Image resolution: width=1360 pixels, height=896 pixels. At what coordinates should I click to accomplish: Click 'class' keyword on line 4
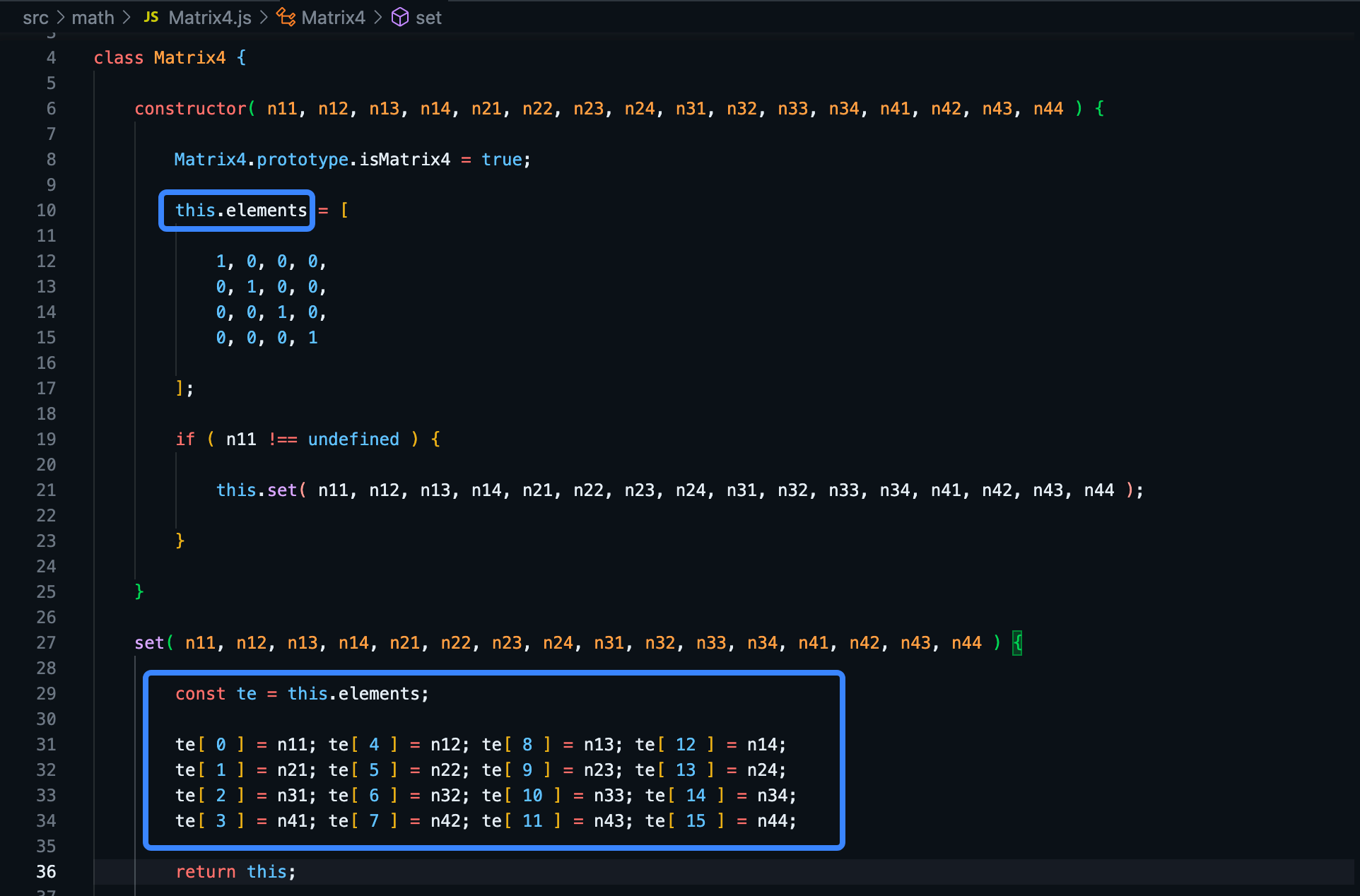[119, 58]
